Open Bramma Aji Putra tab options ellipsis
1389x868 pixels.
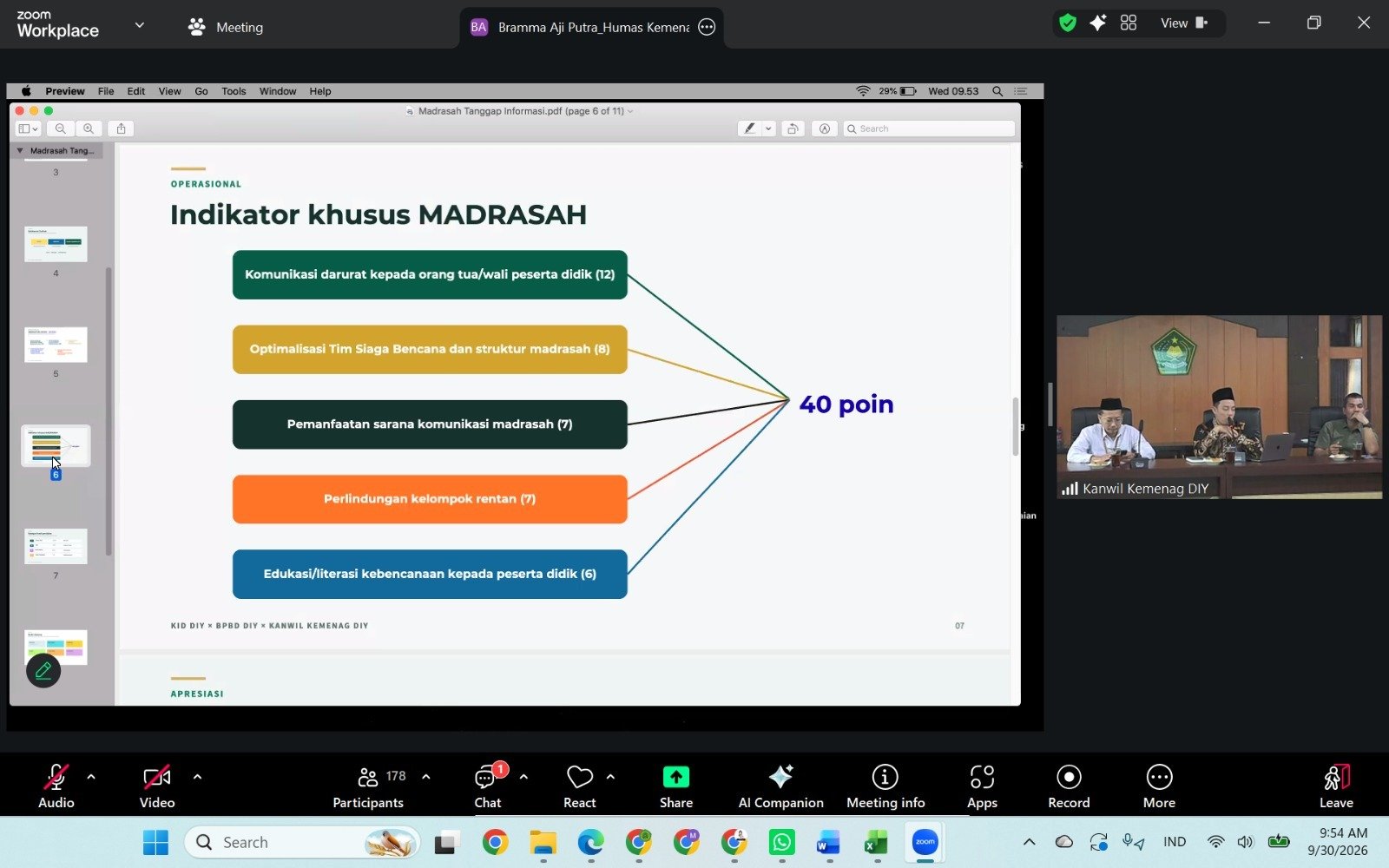pyautogui.click(x=707, y=27)
